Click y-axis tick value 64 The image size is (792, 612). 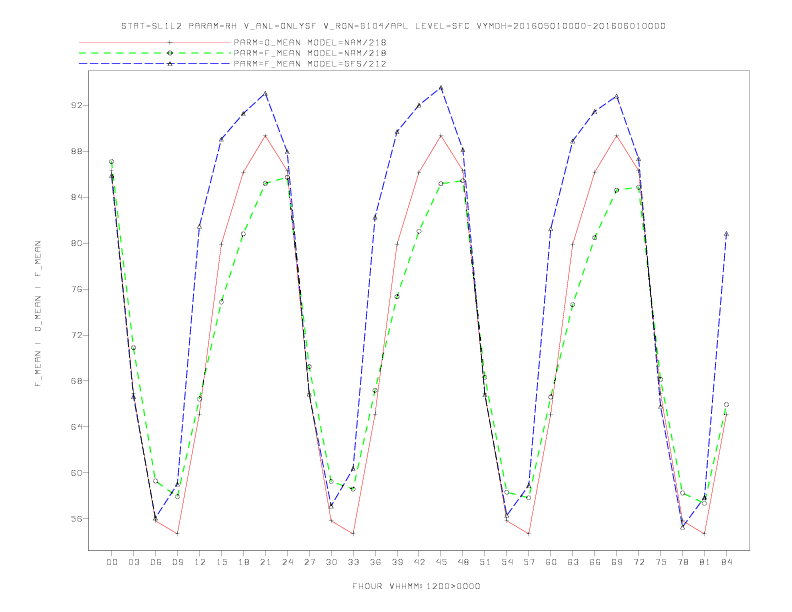(77, 427)
